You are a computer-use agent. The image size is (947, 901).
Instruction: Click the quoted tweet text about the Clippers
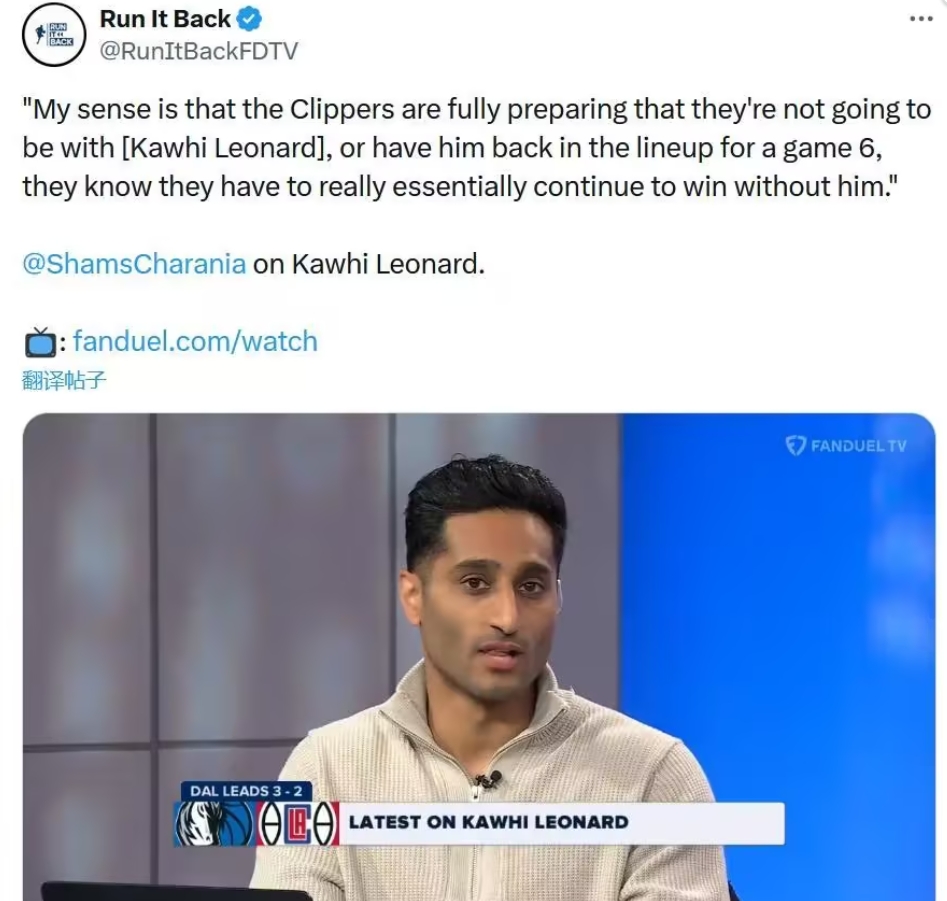pyautogui.click(x=477, y=148)
